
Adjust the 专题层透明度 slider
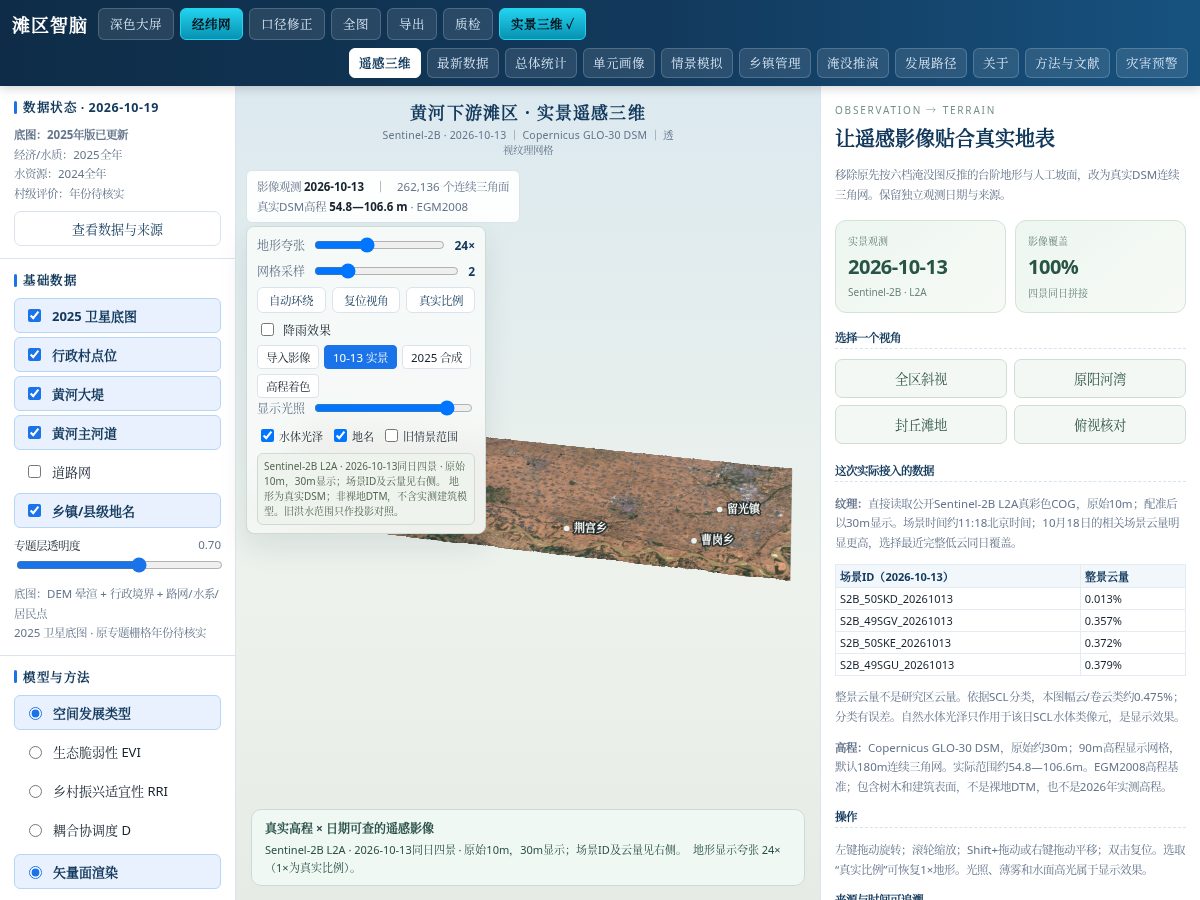tap(118, 565)
